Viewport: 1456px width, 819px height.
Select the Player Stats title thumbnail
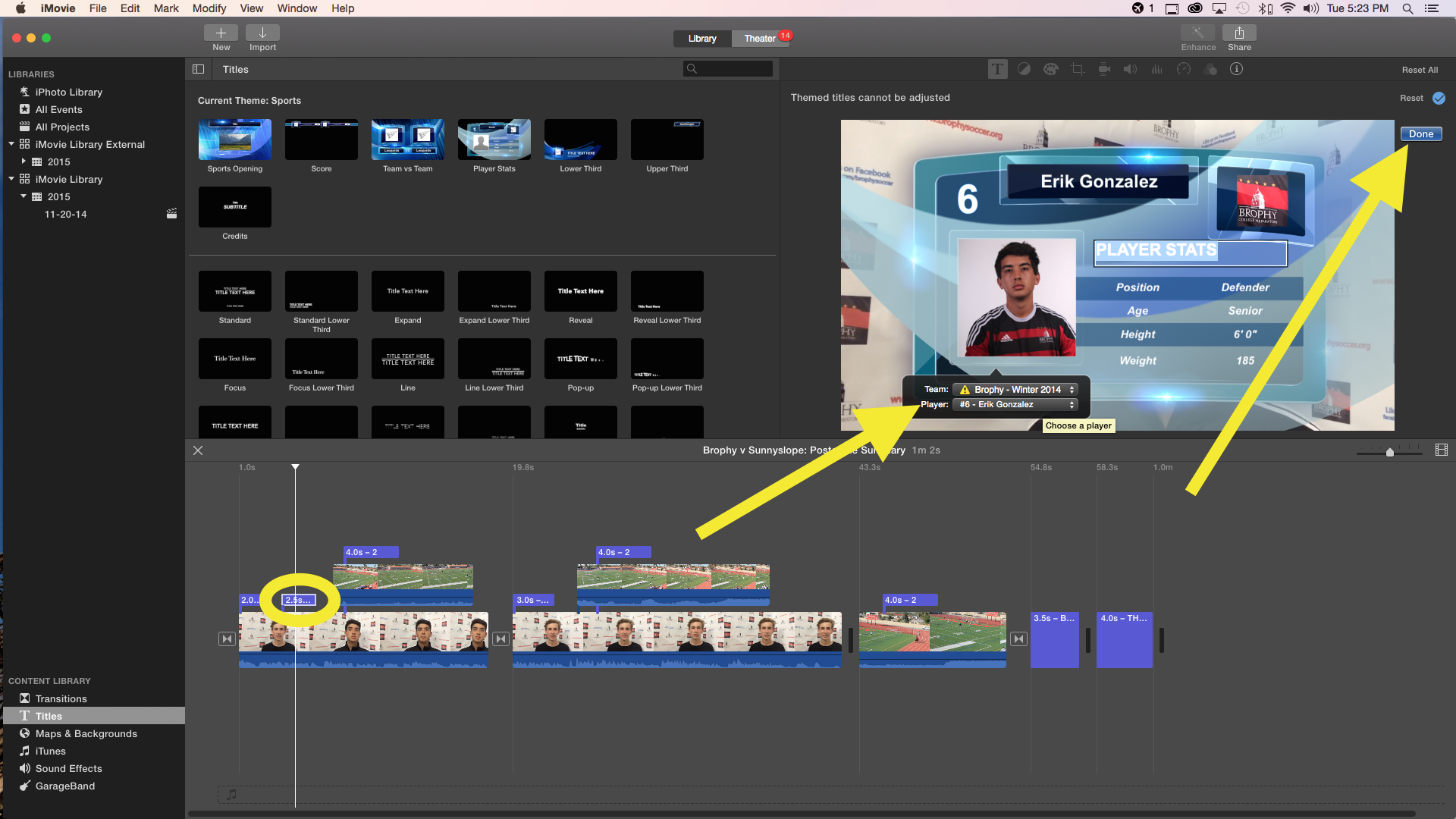coord(494,140)
